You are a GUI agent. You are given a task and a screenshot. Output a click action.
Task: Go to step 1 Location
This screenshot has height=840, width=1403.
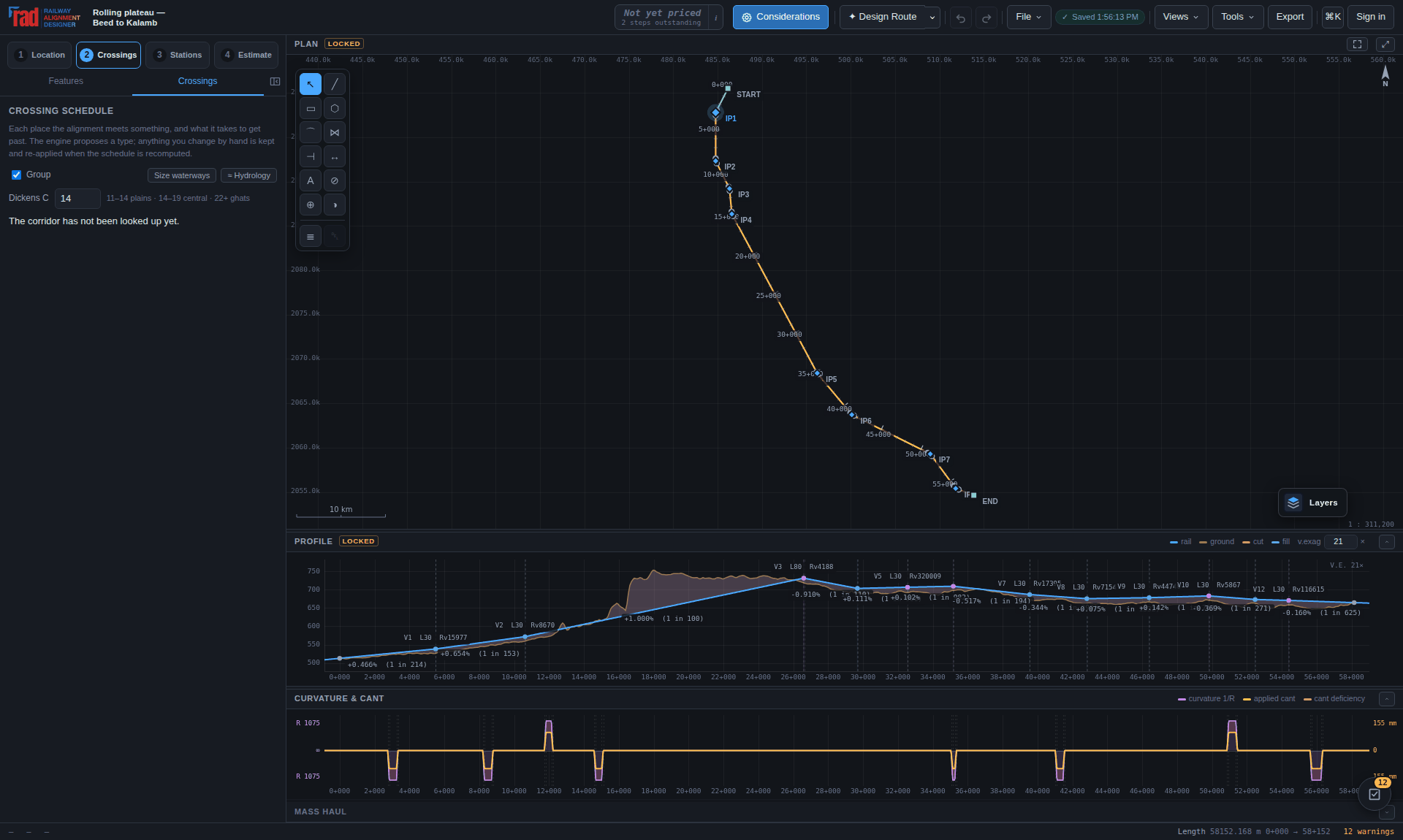(x=39, y=55)
